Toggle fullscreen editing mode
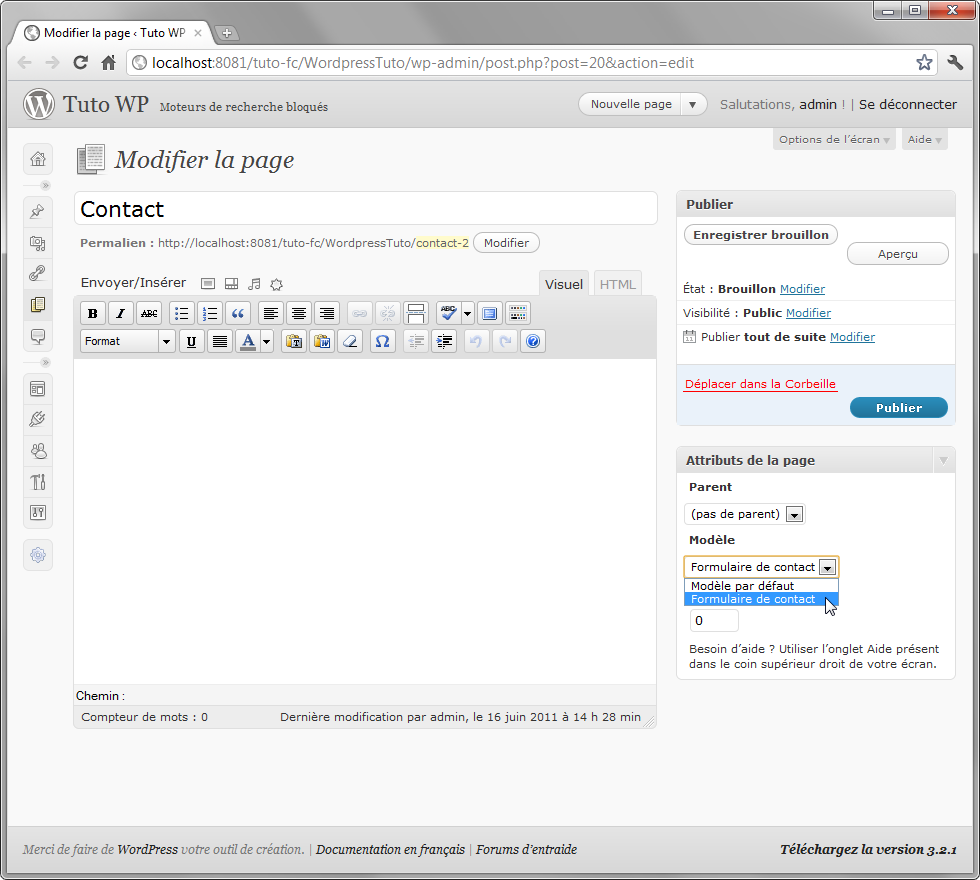 tap(490, 313)
